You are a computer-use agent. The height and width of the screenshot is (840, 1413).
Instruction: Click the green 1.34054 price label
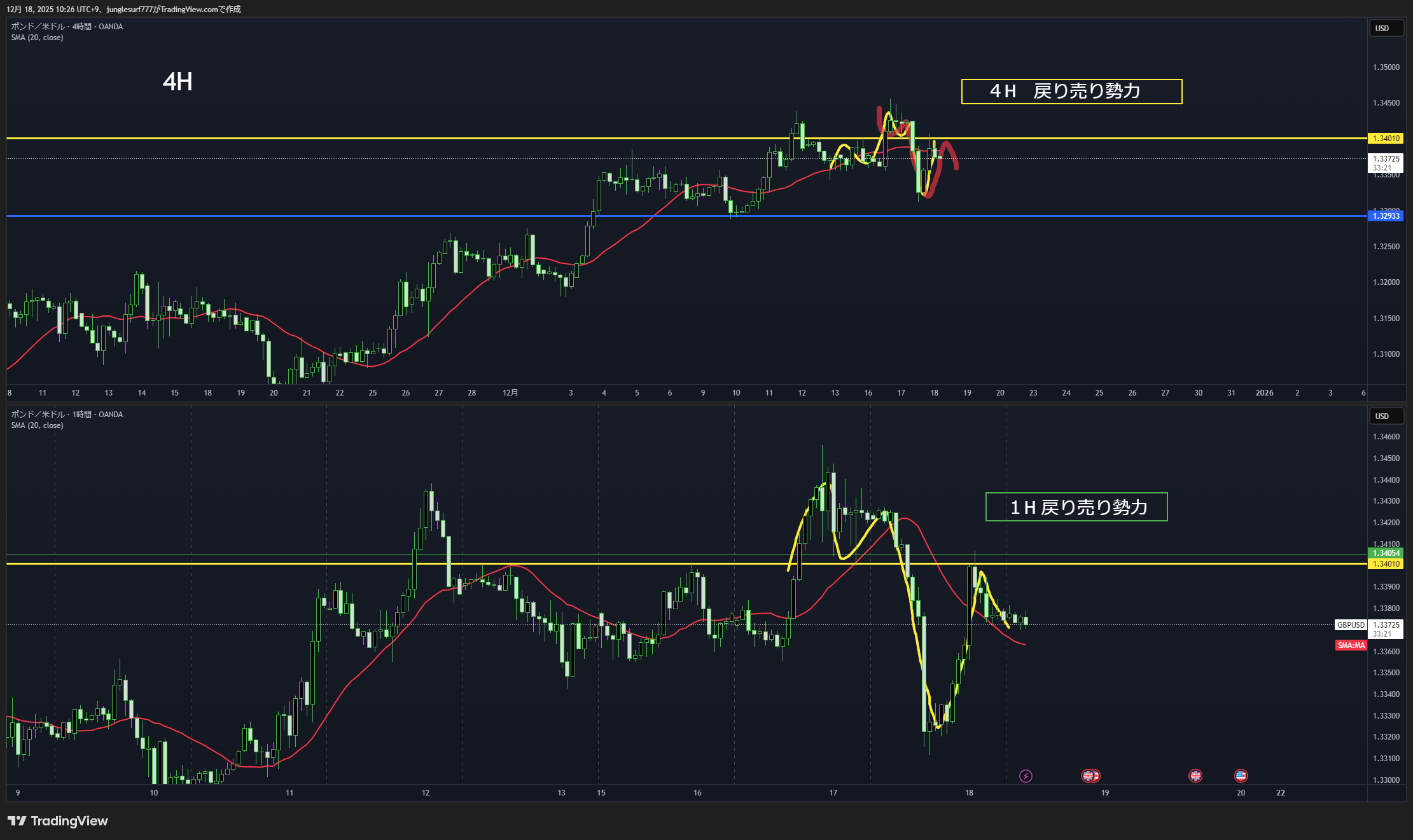click(x=1386, y=553)
